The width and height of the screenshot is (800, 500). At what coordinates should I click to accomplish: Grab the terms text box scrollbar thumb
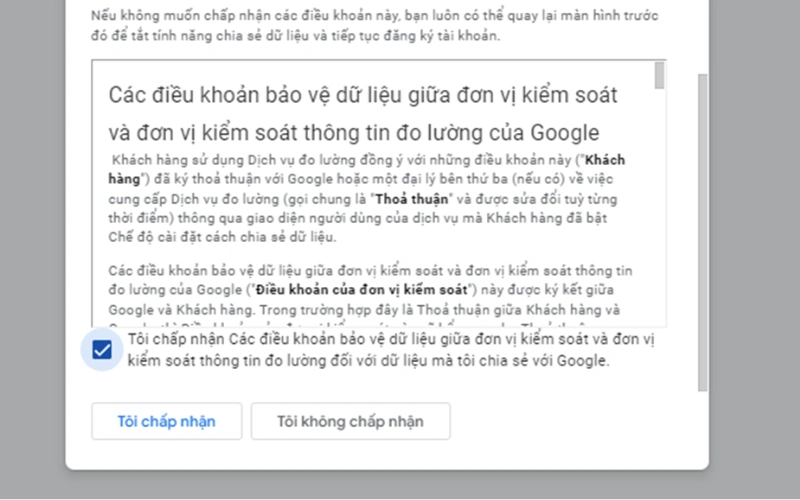pos(660,75)
